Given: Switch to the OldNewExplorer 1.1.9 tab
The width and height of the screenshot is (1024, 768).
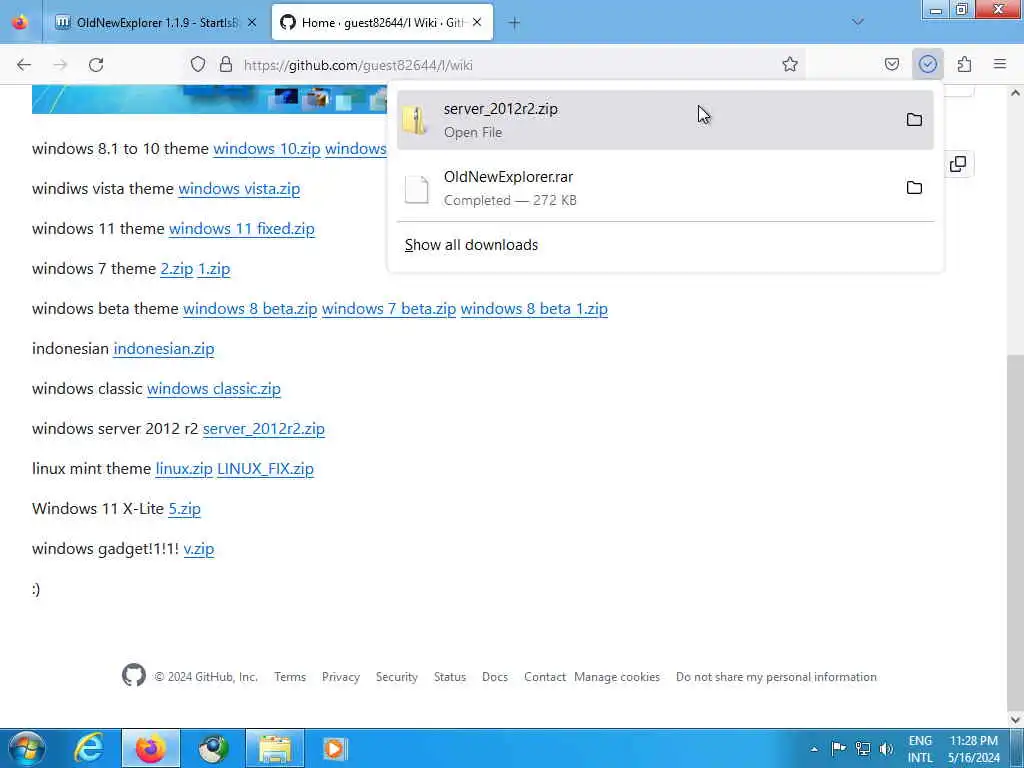Looking at the screenshot, I should pyautogui.click(x=155, y=23).
